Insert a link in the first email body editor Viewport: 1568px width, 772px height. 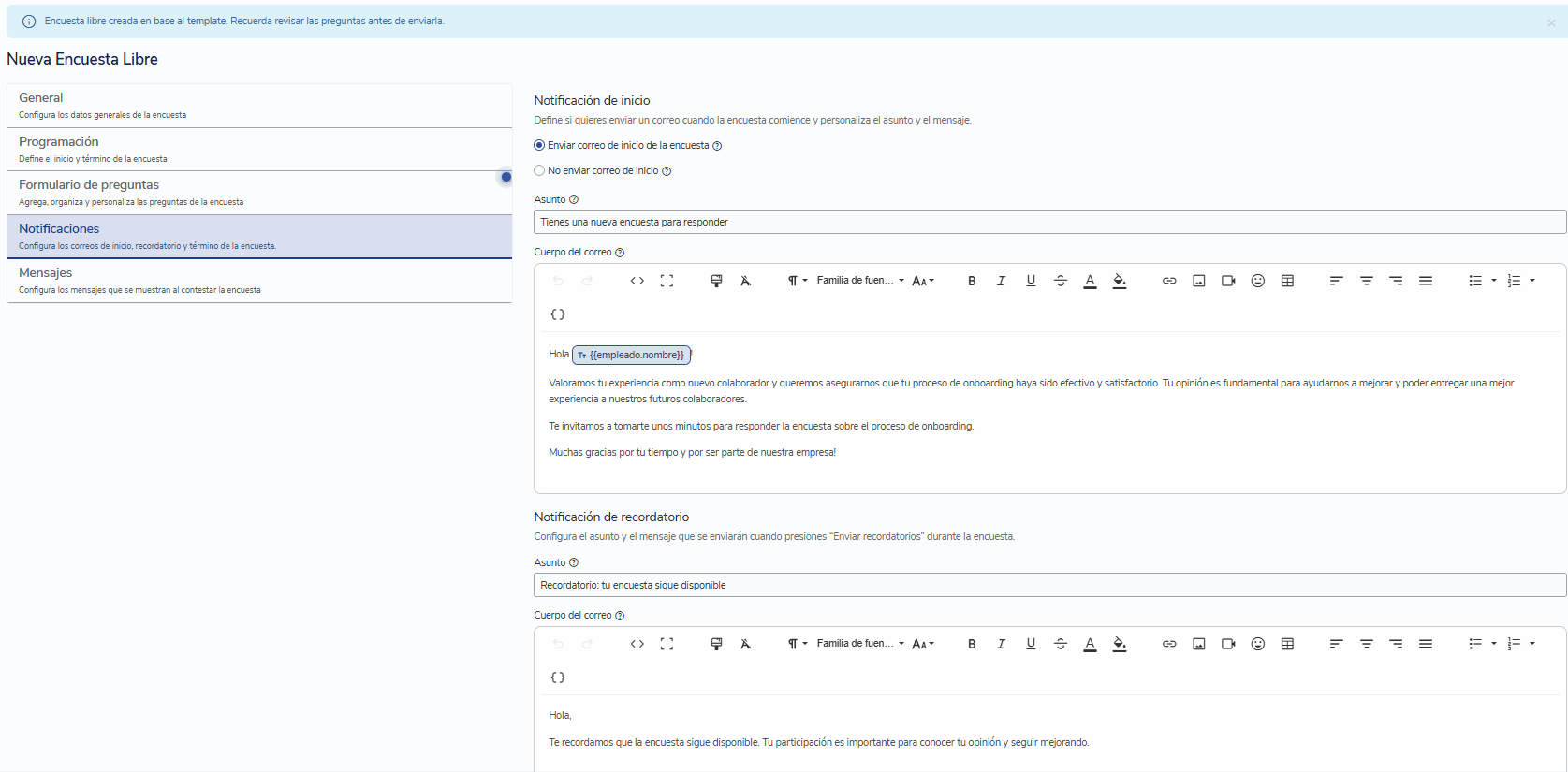coord(1169,281)
